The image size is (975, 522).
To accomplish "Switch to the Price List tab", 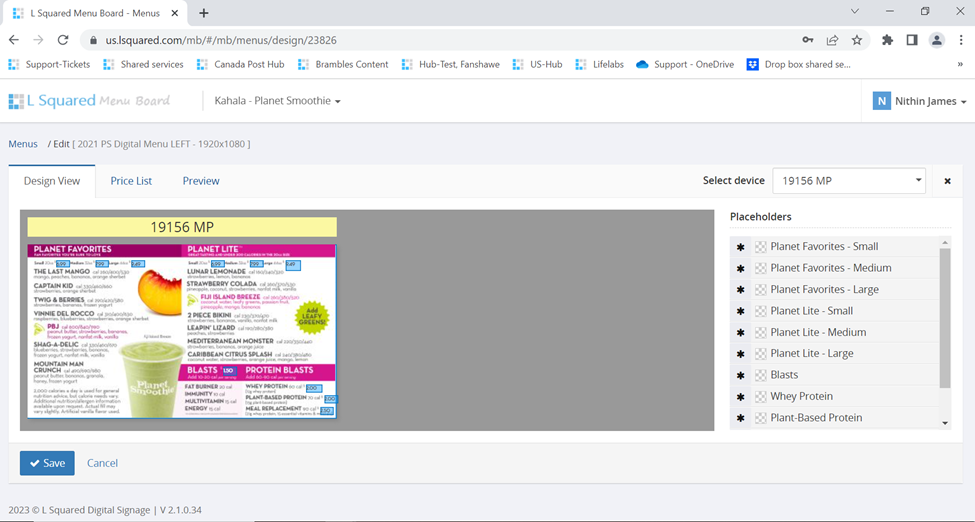I will (x=131, y=181).
